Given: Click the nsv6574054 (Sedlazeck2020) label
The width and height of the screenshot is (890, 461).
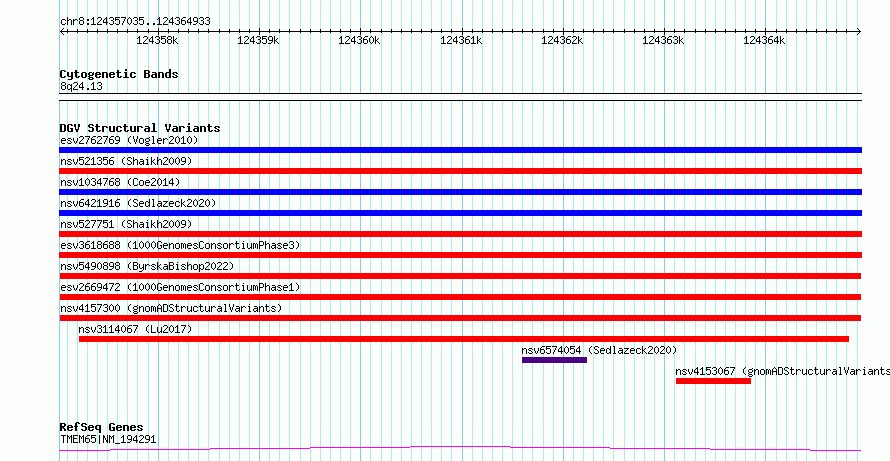Looking at the screenshot, I should click(599, 350).
